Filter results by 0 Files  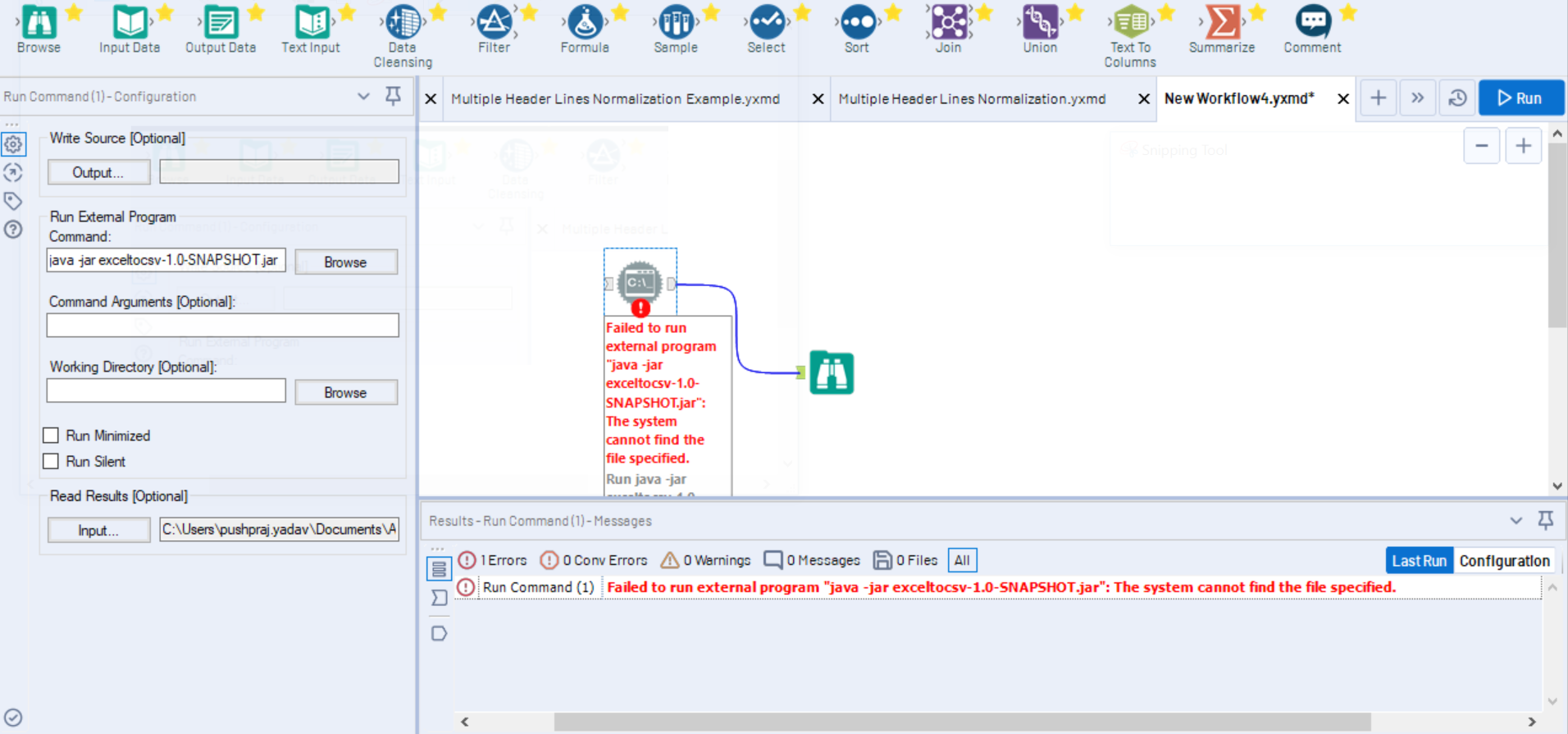905,560
